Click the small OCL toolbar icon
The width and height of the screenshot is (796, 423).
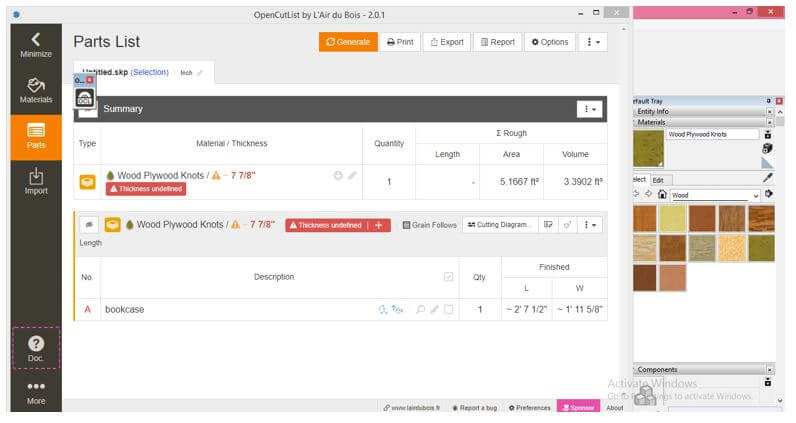coord(85,97)
